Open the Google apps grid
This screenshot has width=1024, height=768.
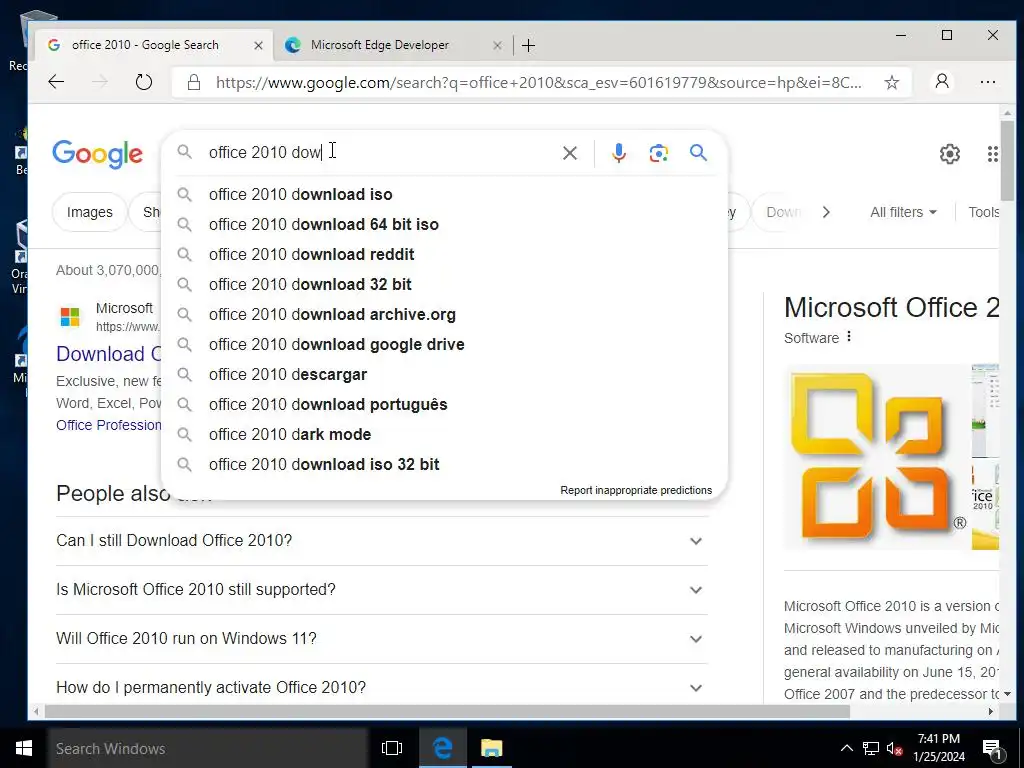tap(993, 154)
